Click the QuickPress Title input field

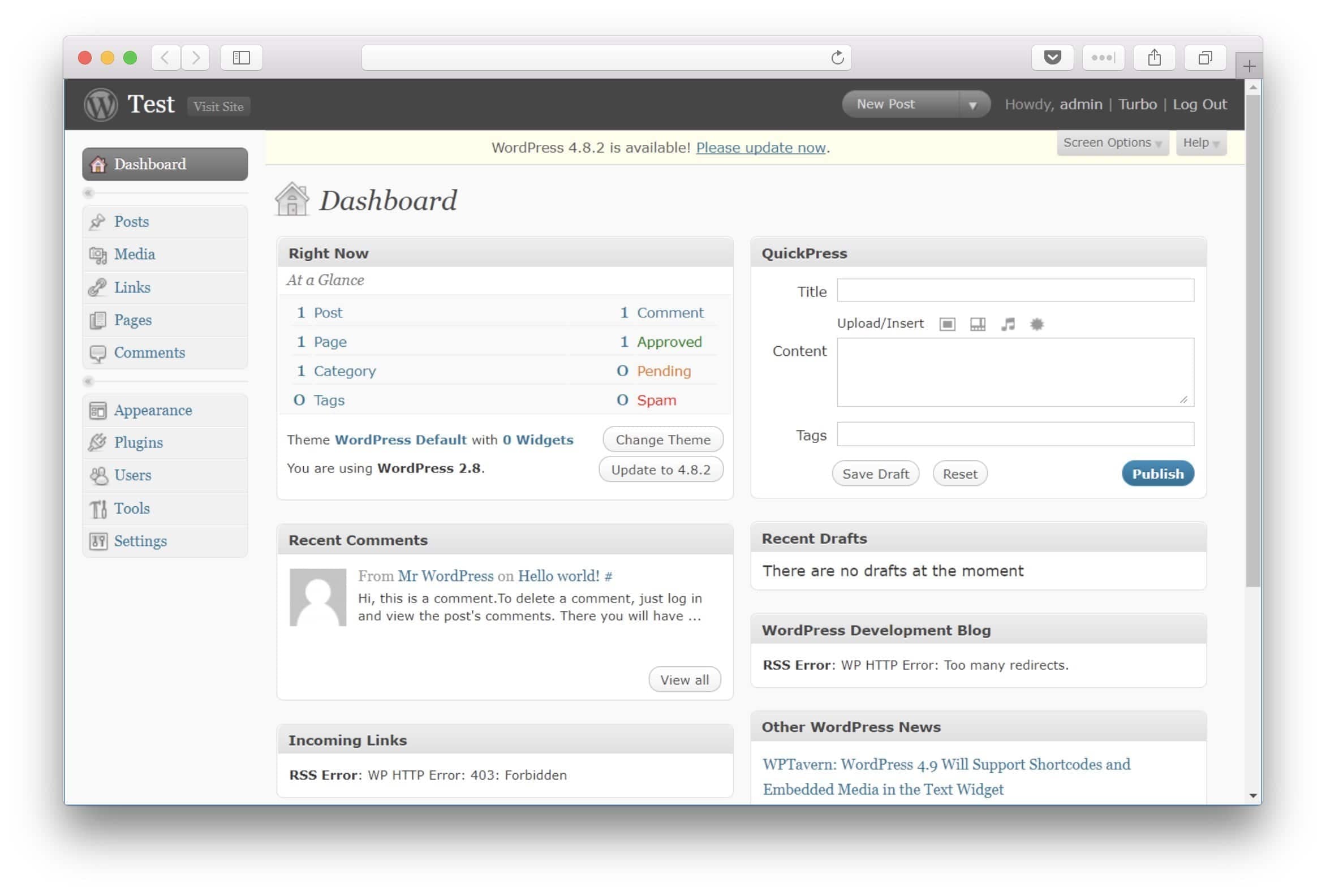[x=1014, y=291]
